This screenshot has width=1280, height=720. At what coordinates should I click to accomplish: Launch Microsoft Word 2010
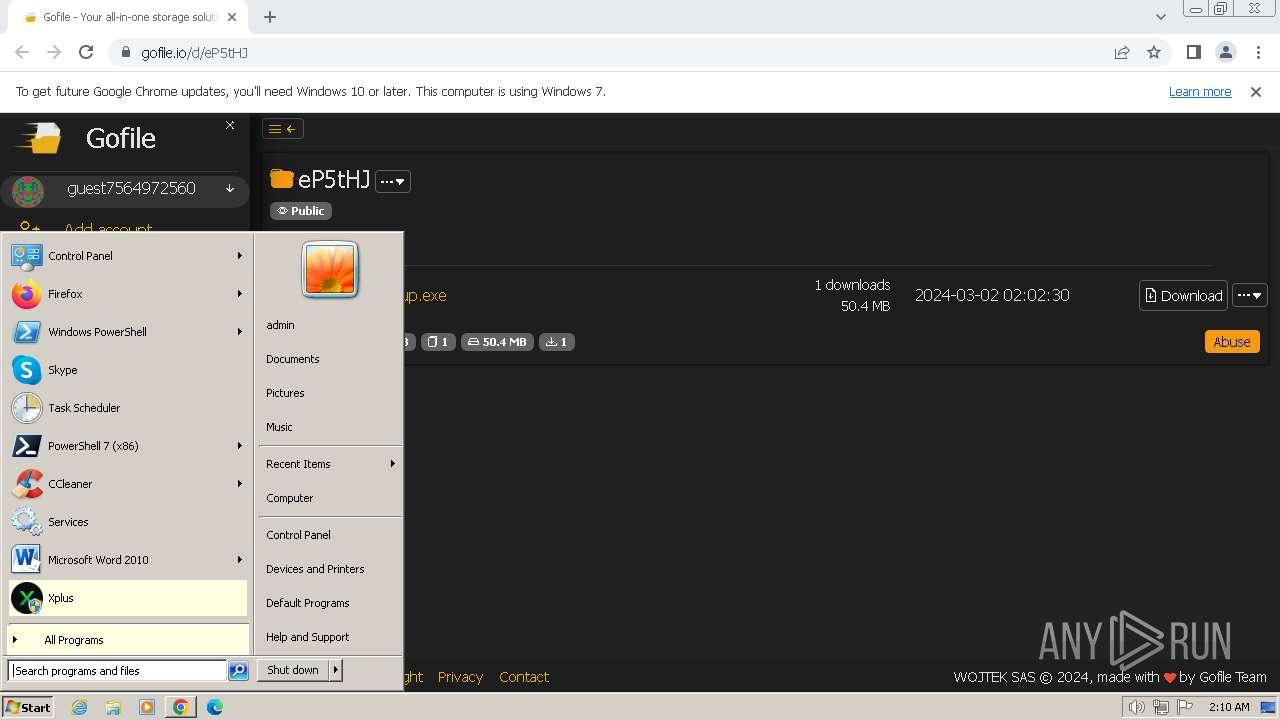(127, 560)
